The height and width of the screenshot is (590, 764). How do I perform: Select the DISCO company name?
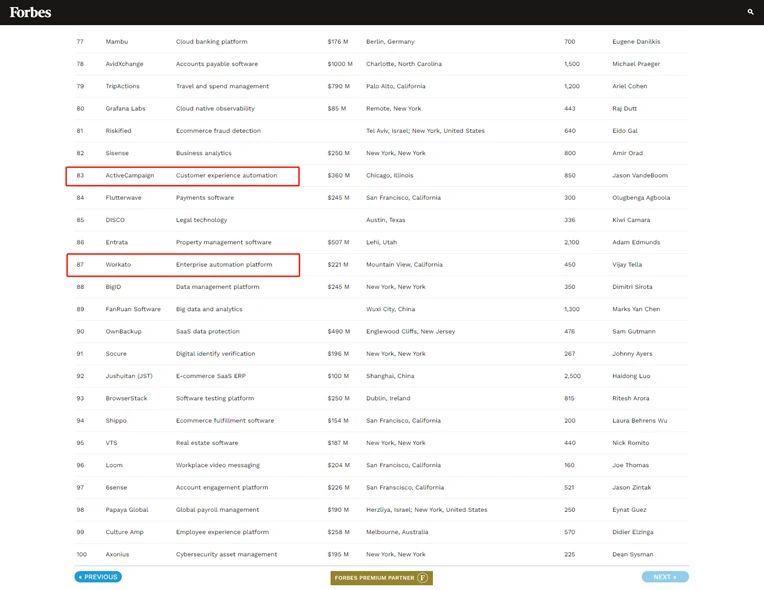(x=115, y=220)
